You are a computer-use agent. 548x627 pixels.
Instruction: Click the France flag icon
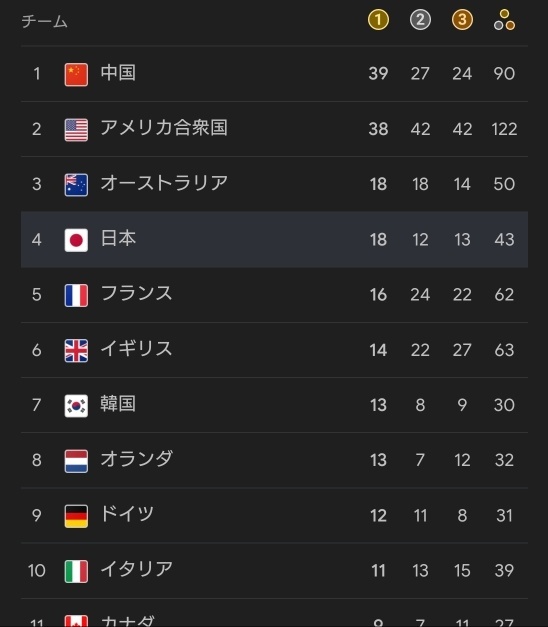76,296
